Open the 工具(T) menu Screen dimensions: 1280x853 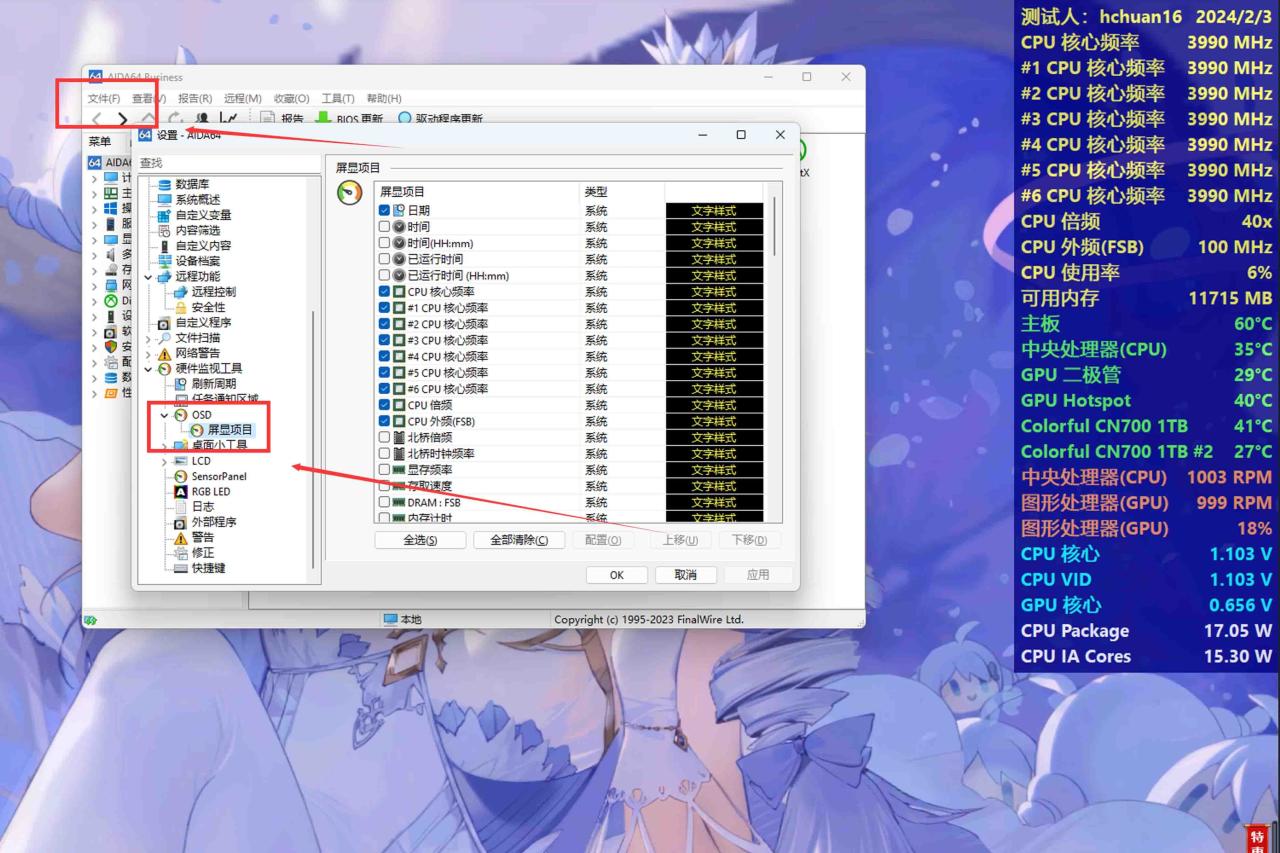pyautogui.click(x=339, y=99)
